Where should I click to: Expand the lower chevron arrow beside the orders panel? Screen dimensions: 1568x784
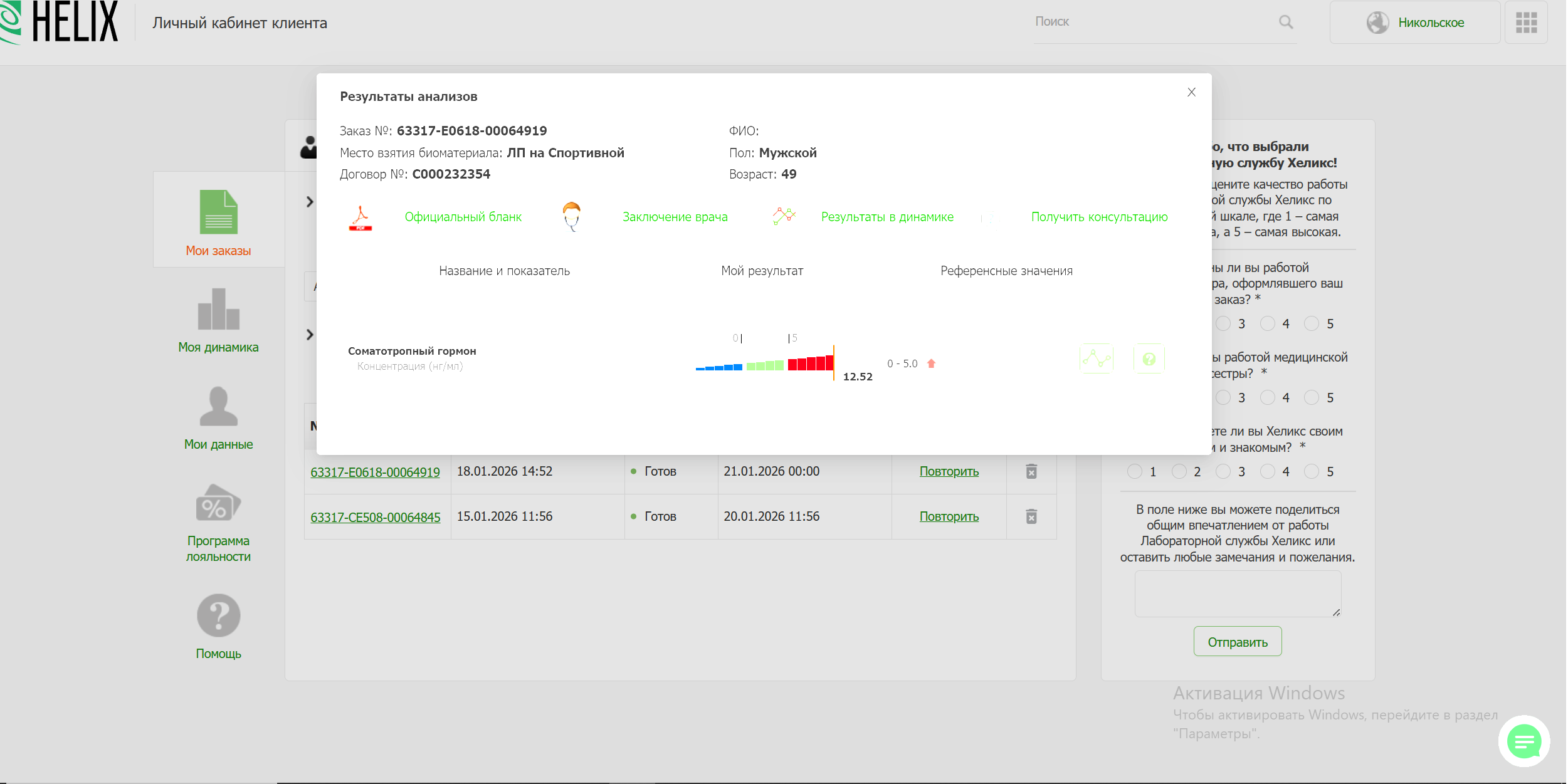(x=310, y=335)
